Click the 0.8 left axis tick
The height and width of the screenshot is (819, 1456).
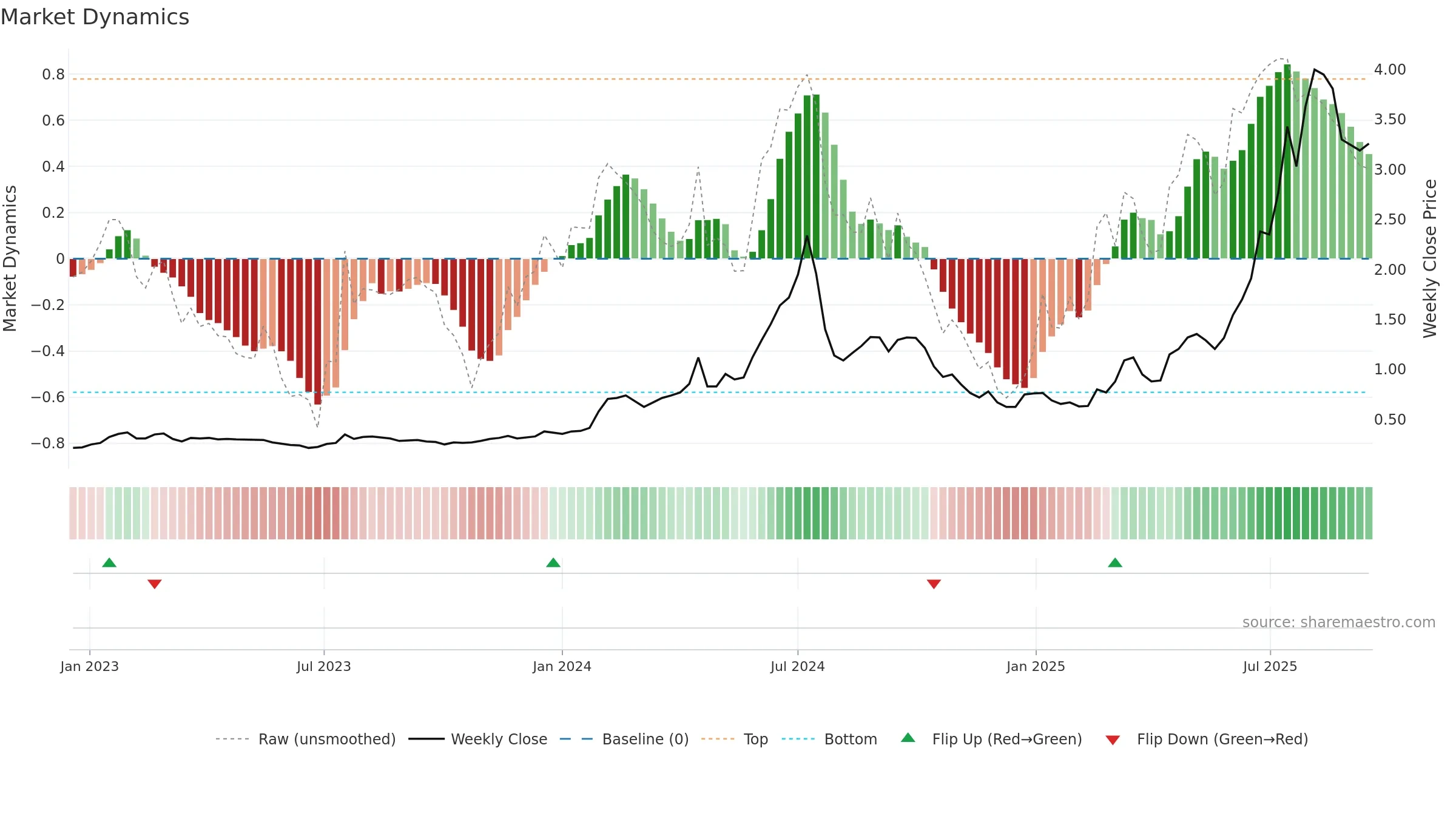[x=53, y=74]
